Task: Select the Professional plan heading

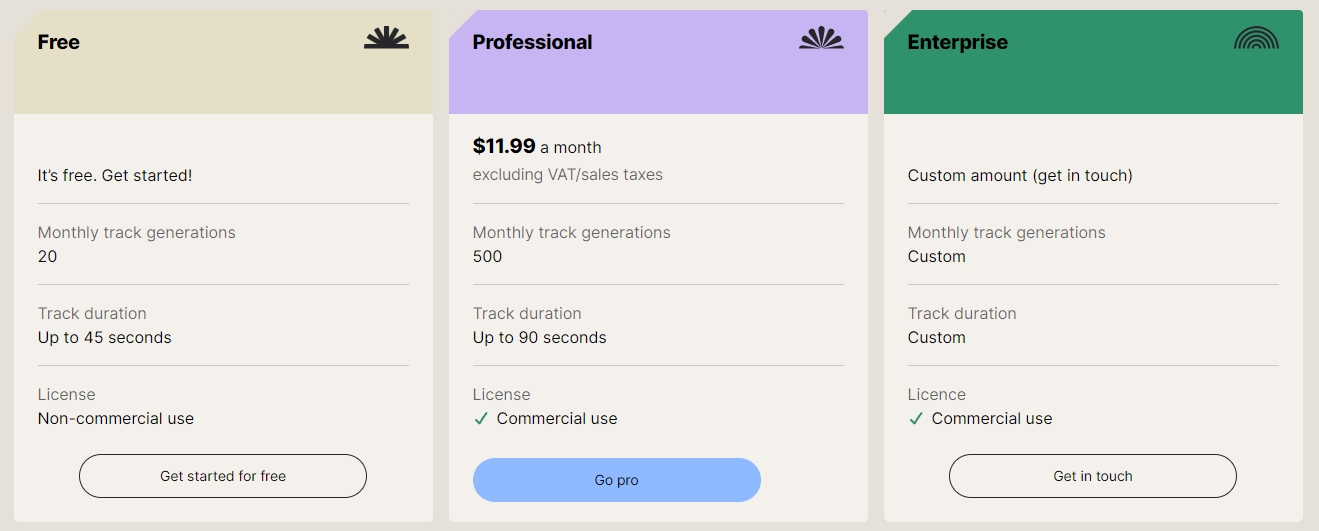Action: [x=533, y=42]
